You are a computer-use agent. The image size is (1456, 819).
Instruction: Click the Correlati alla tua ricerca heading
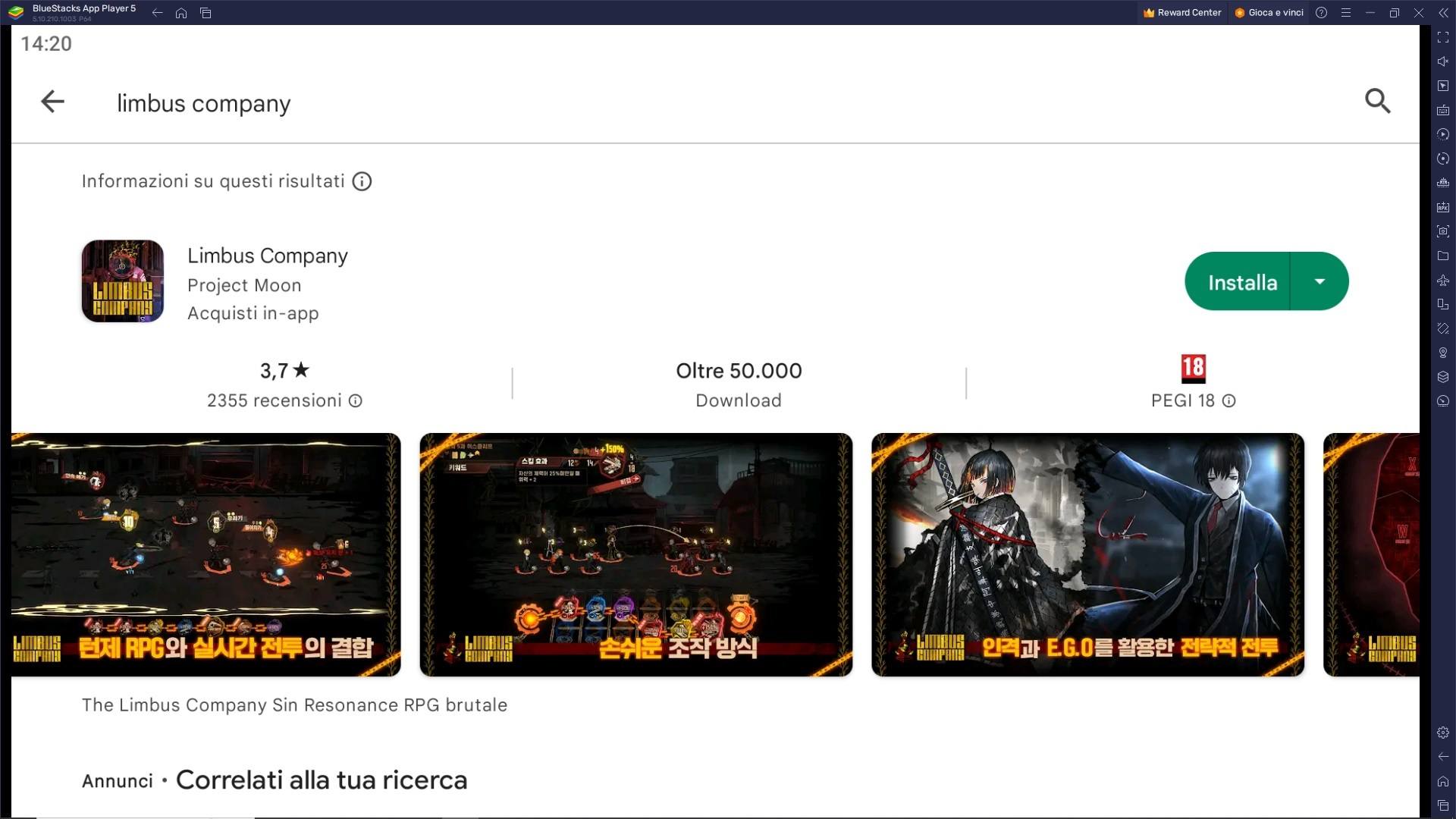(322, 780)
